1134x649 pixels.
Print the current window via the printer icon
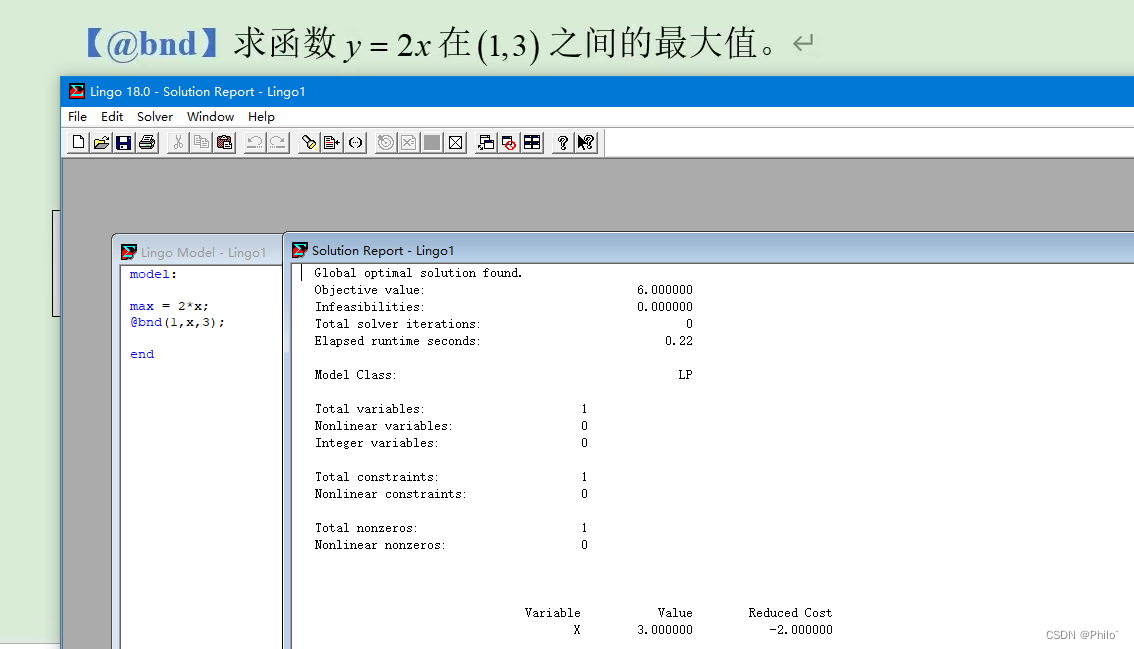(x=147, y=143)
